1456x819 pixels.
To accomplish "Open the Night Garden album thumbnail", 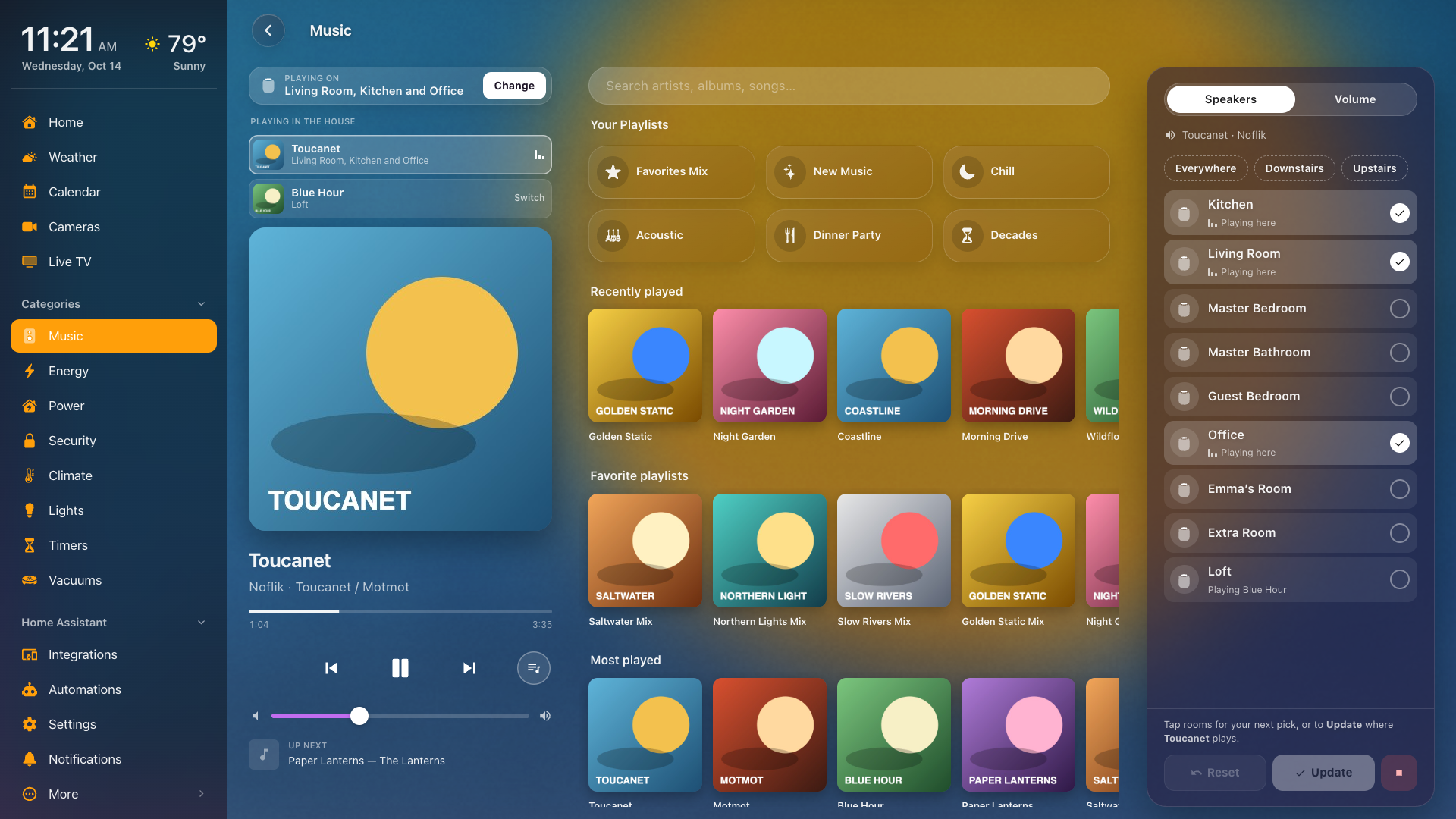I will point(769,366).
